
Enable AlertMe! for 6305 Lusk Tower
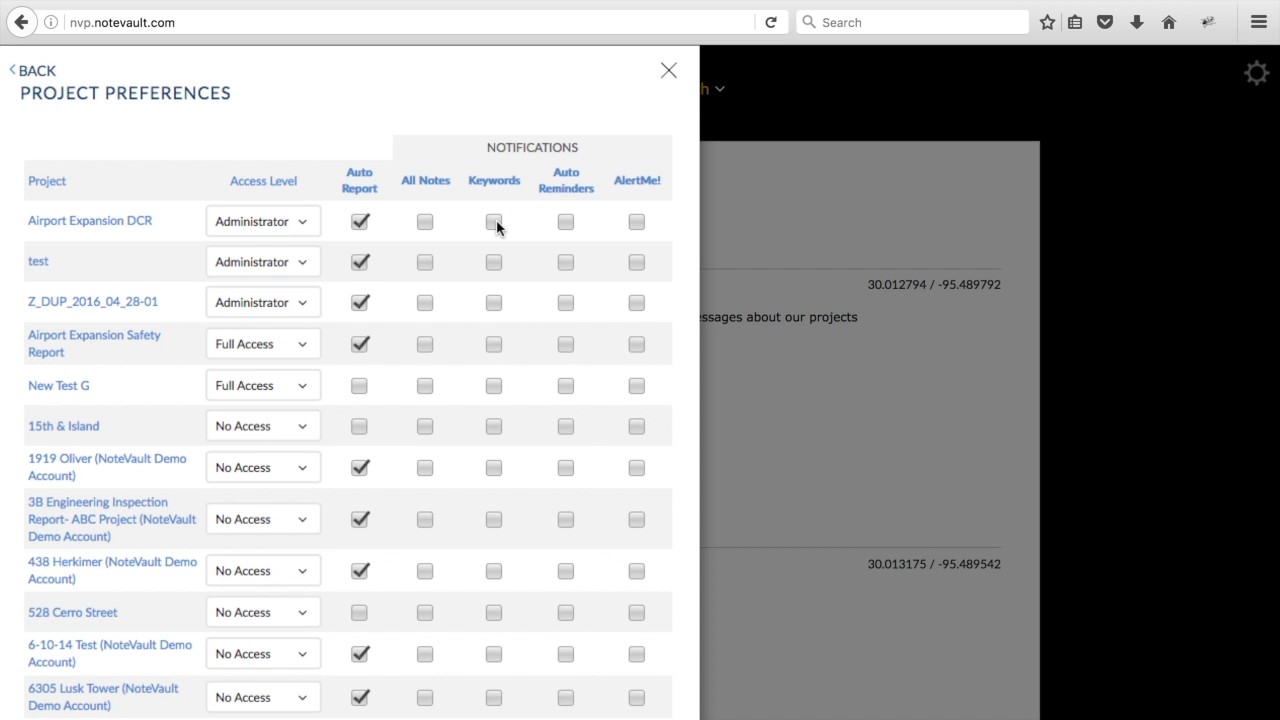(637, 698)
